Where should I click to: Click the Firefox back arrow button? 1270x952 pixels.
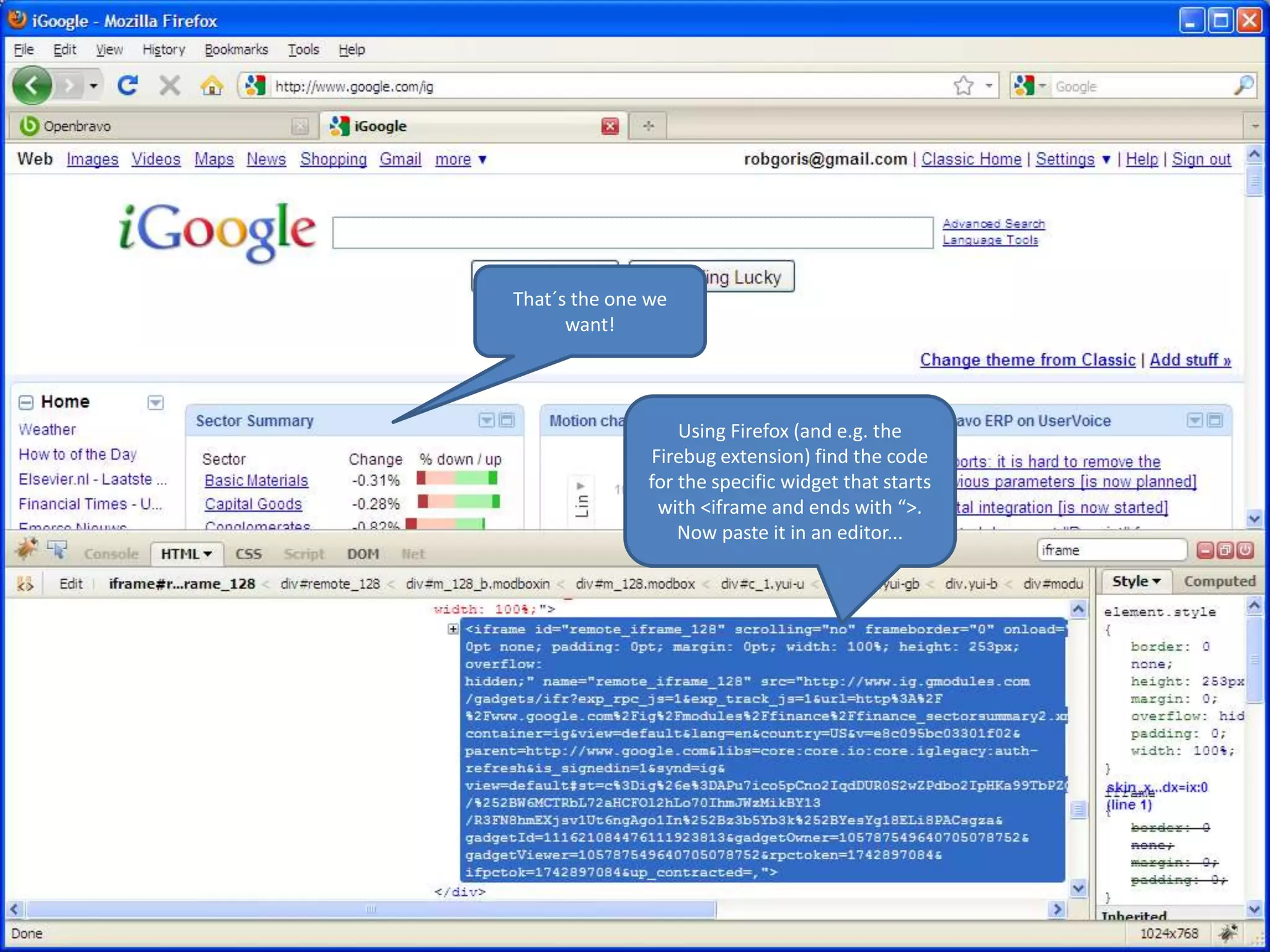(31, 85)
